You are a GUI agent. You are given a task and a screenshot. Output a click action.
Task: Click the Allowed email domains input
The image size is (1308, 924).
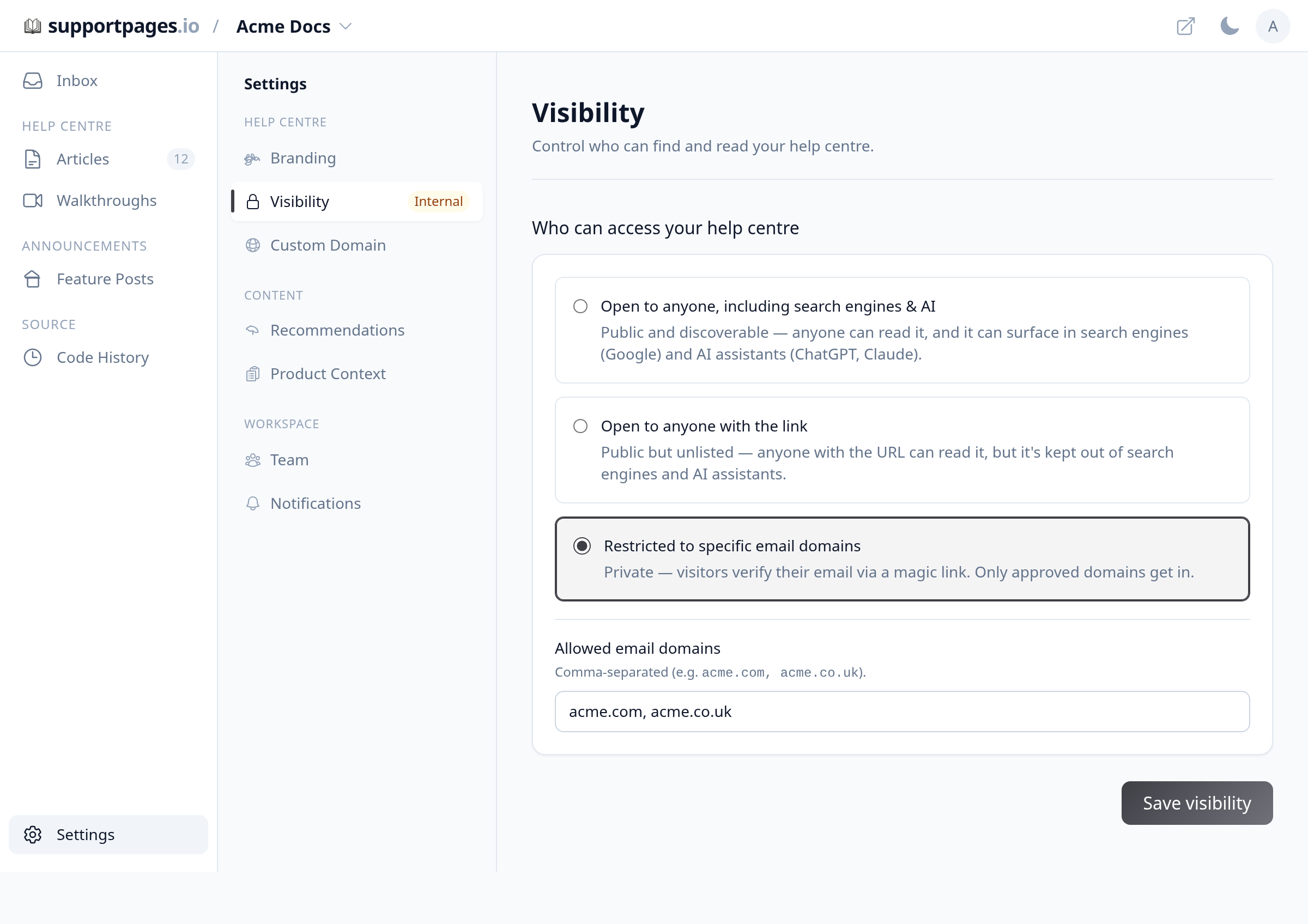(x=902, y=712)
